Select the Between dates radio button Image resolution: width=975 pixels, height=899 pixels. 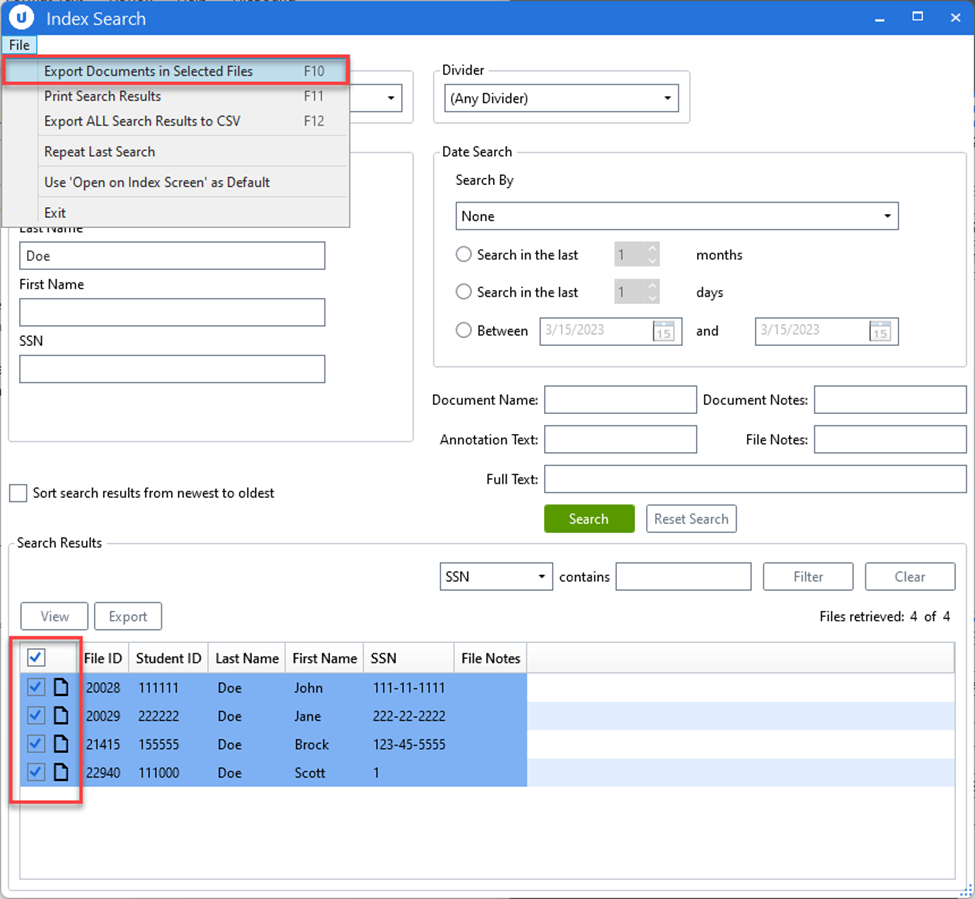[x=464, y=330]
